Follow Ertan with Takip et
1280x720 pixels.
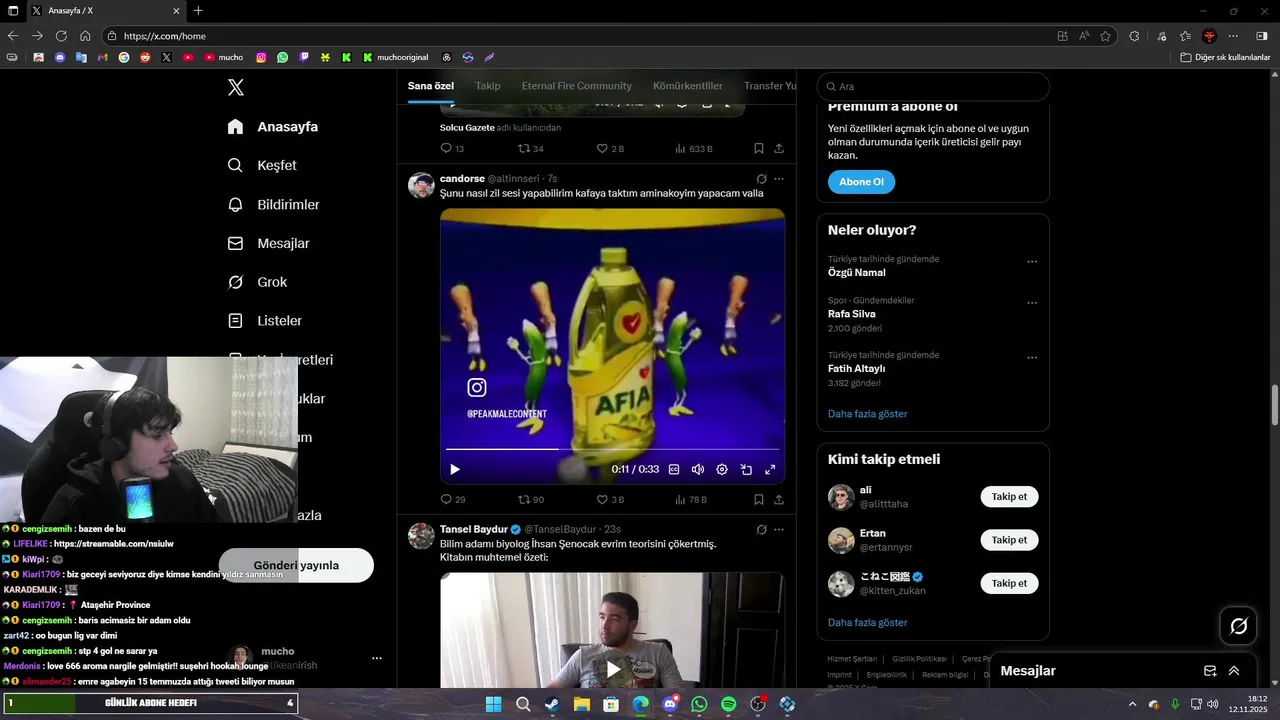1009,540
